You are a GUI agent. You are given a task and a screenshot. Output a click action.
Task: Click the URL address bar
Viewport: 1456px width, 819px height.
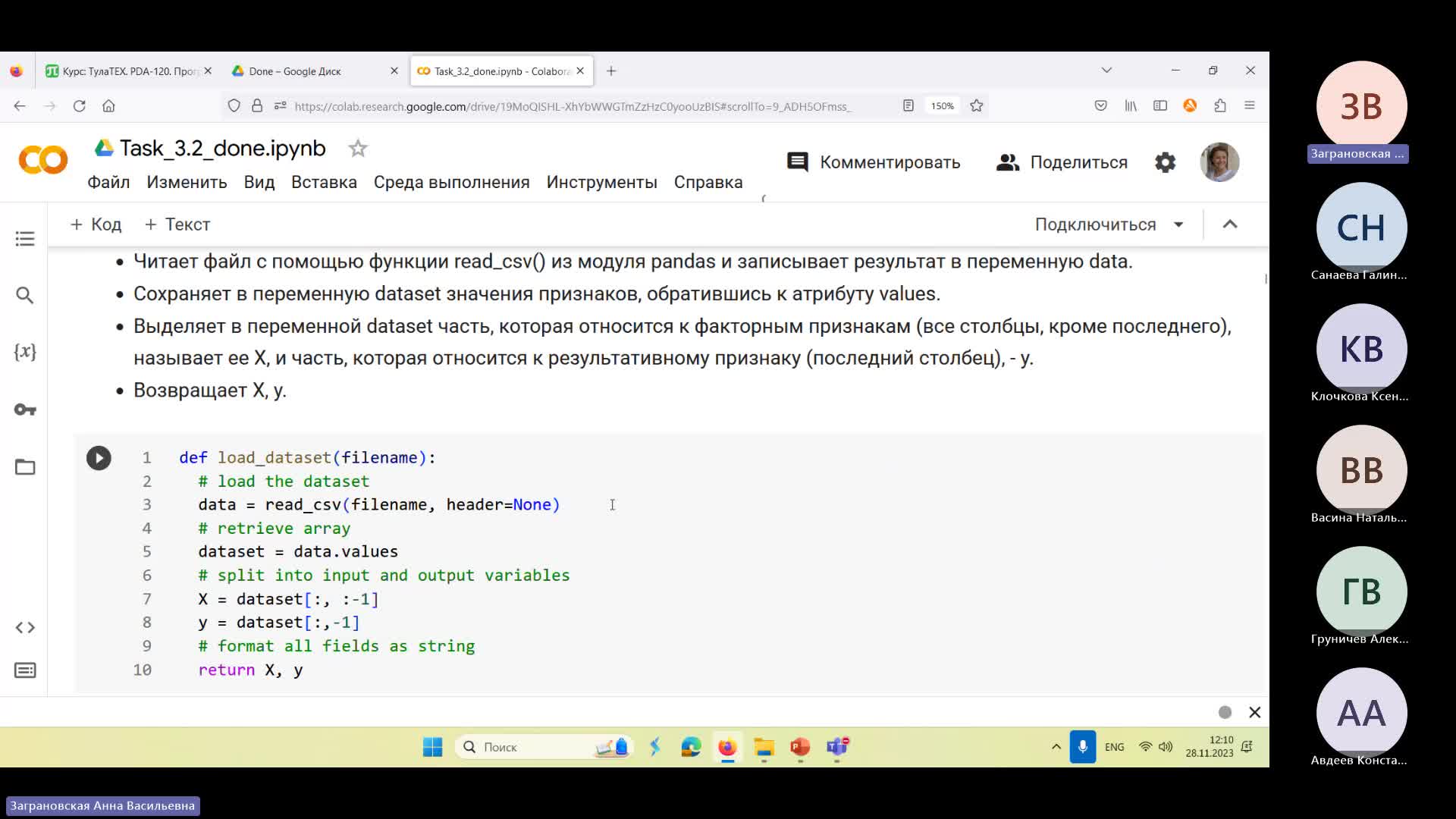pos(573,106)
